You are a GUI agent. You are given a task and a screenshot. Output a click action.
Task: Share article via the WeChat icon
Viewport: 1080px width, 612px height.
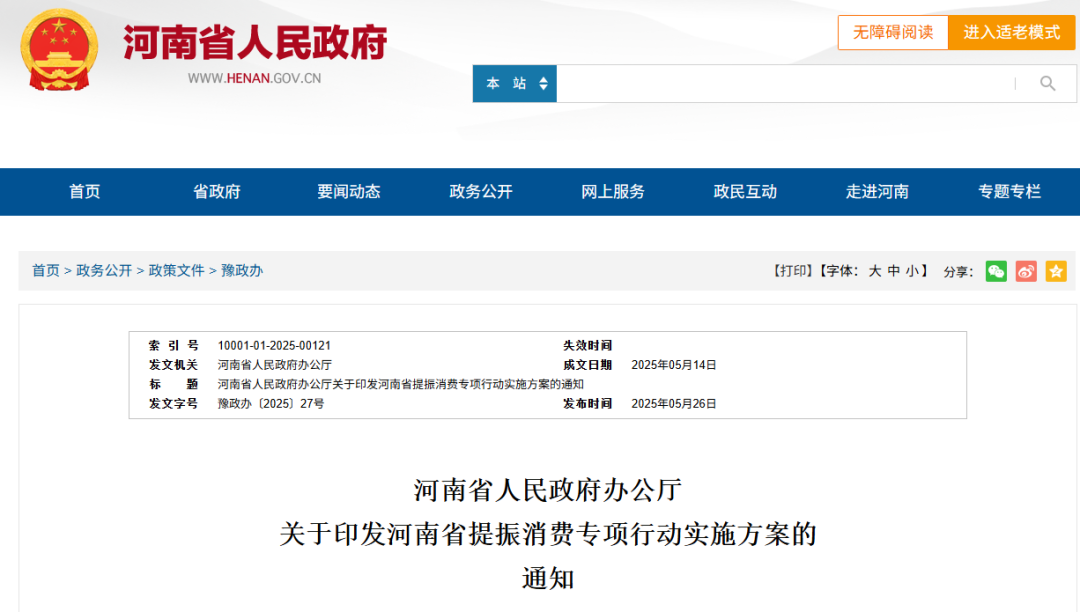pos(995,270)
